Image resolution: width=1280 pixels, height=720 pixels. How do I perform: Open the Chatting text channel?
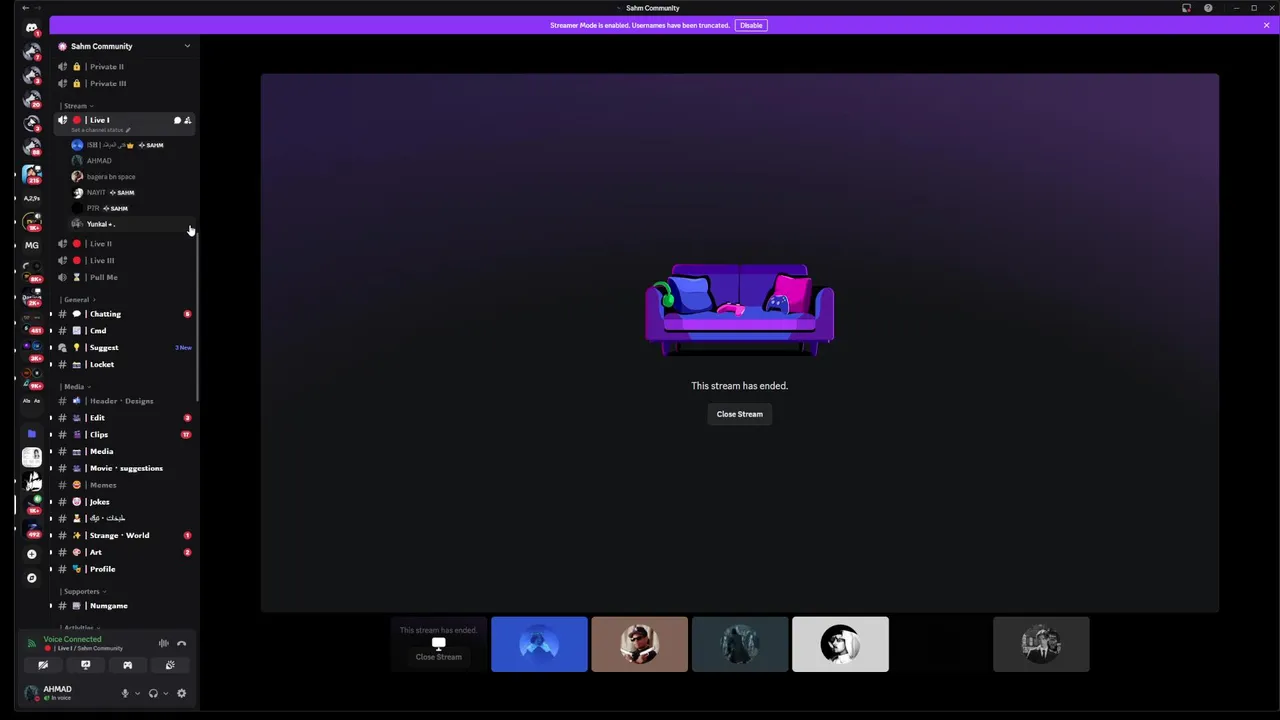coord(124,314)
